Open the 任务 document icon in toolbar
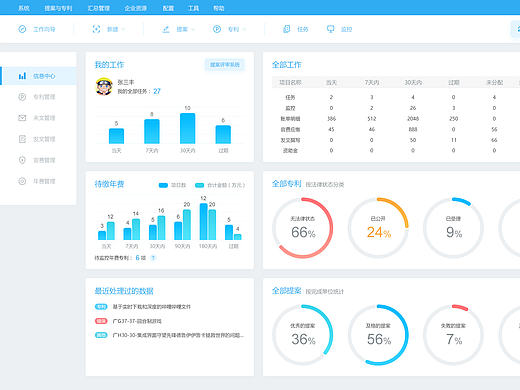Screen dimensions: 520x390 click(286, 29)
